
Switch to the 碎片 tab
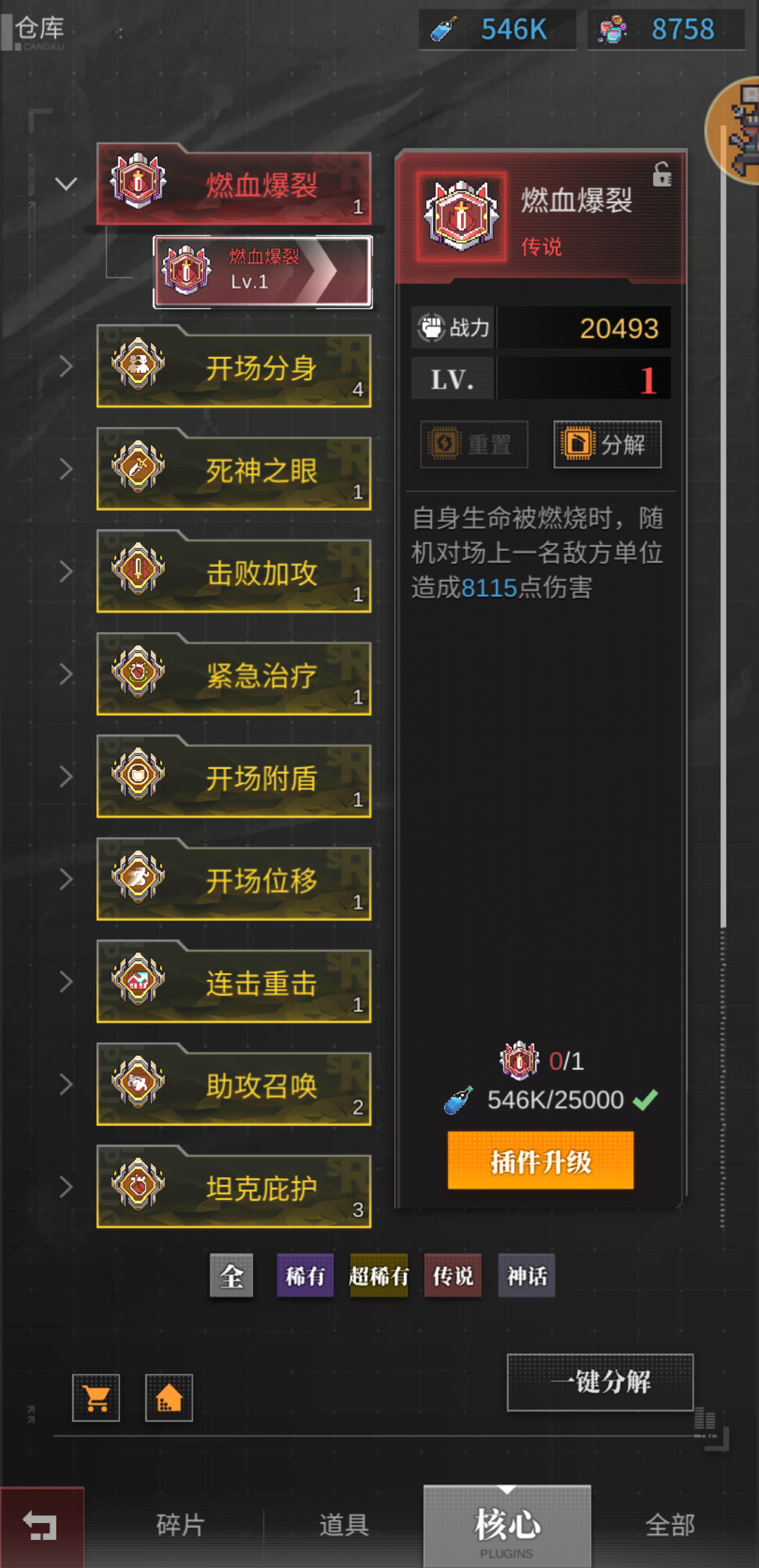pyautogui.click(x=180, y=1525)
